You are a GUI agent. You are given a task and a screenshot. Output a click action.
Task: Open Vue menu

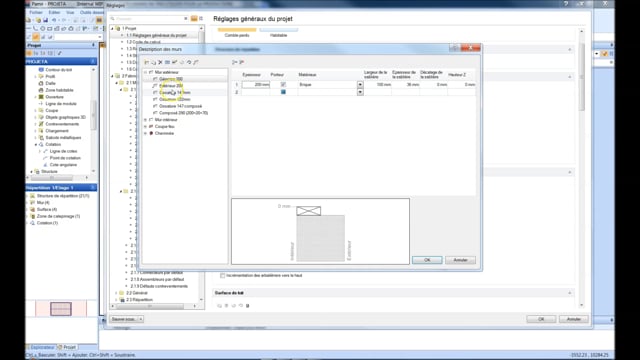(x=70, y=12)
